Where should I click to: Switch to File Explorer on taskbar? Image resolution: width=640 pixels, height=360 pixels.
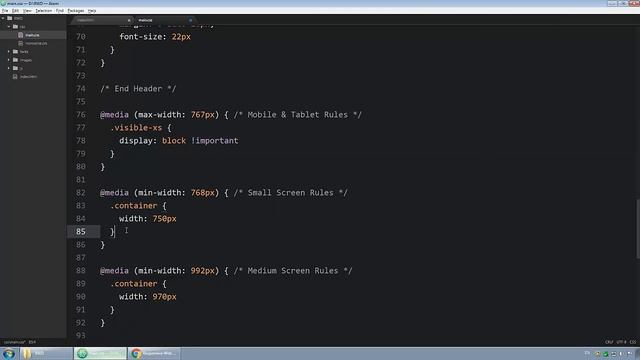pyautogui.click(x=46, y=353)
